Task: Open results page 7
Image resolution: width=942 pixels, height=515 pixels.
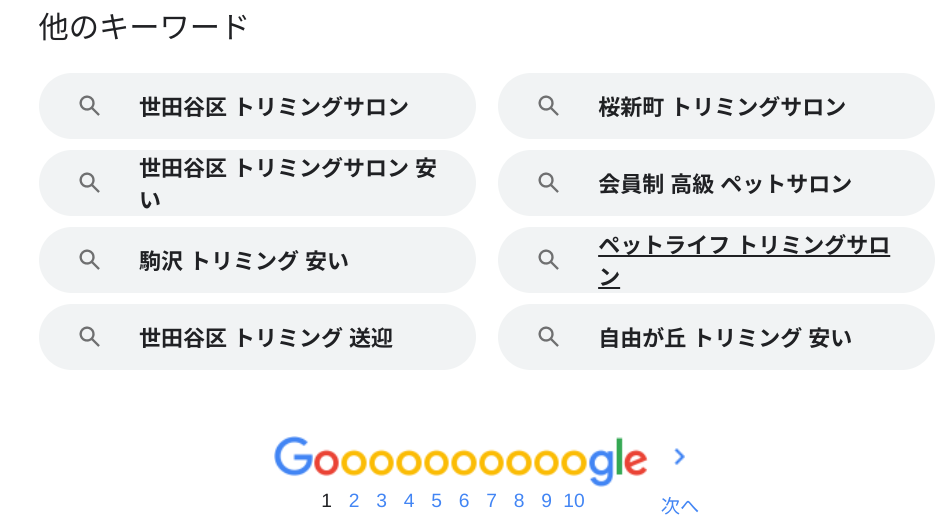Action: (491, 501)
